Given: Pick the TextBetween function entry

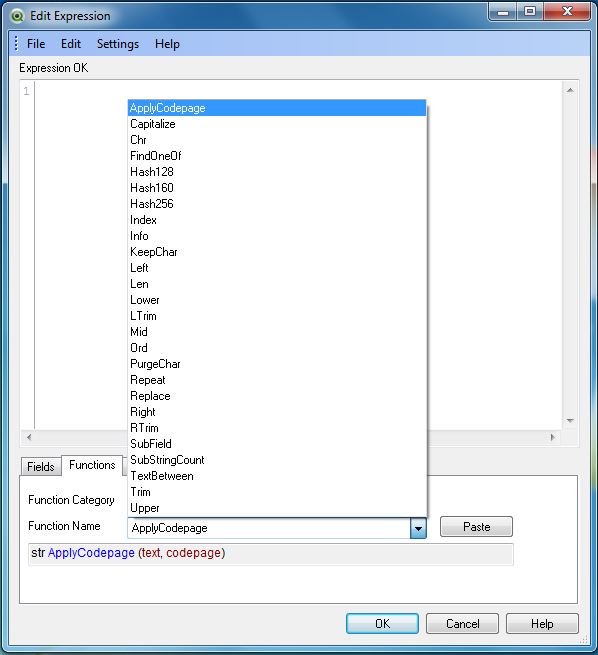Looking at the screenshot, I should (x=277, y=476).
